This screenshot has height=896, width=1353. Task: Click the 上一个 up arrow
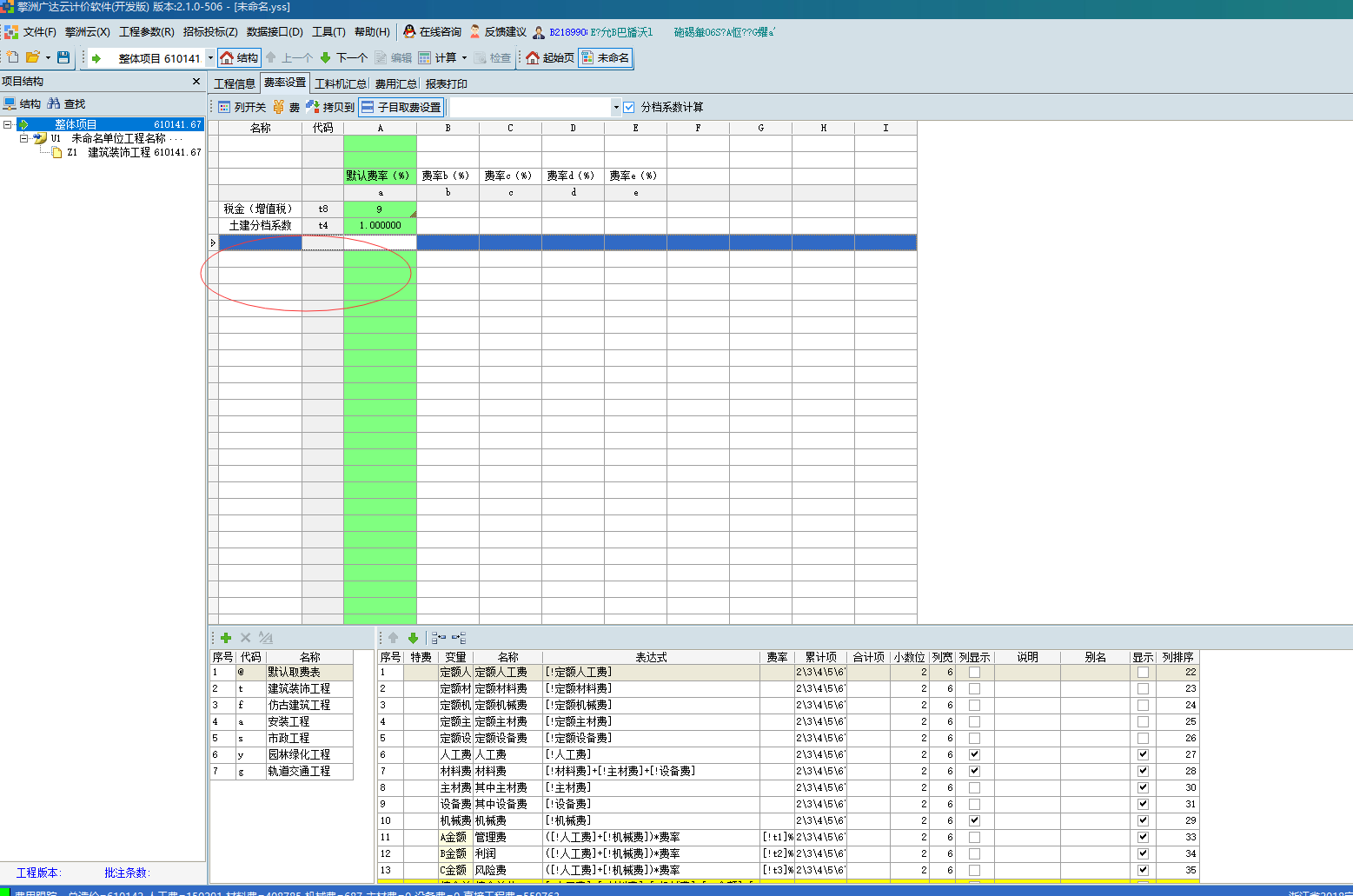coord(271,58)
